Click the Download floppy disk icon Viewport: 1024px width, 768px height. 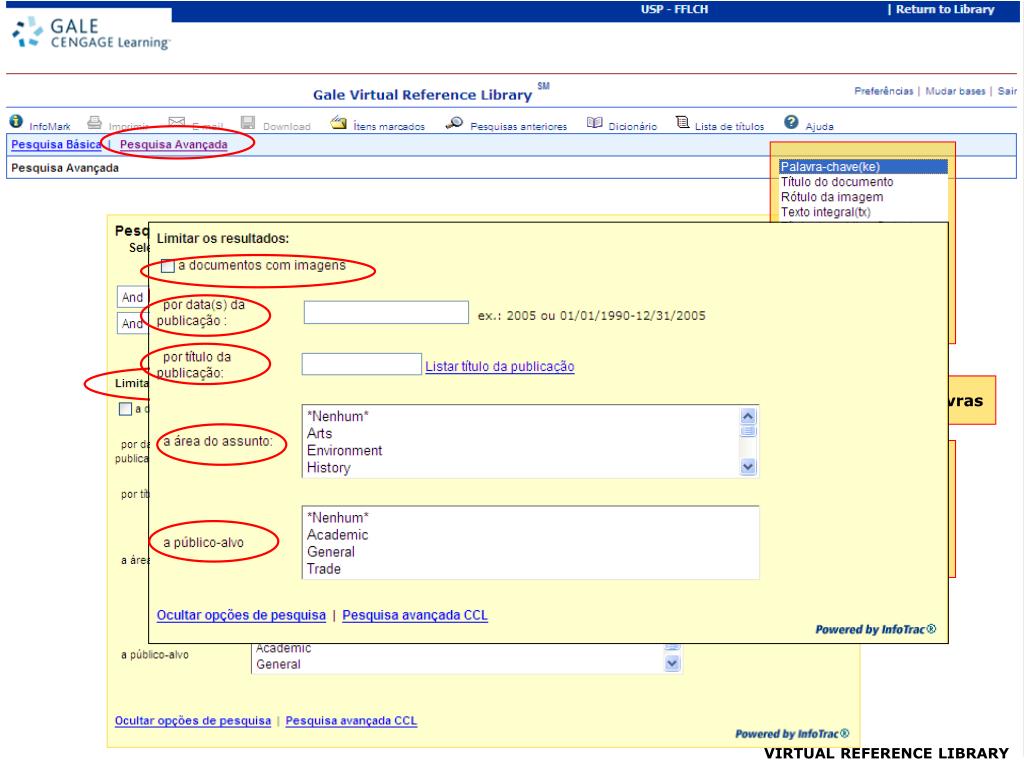tap(248, 122)
